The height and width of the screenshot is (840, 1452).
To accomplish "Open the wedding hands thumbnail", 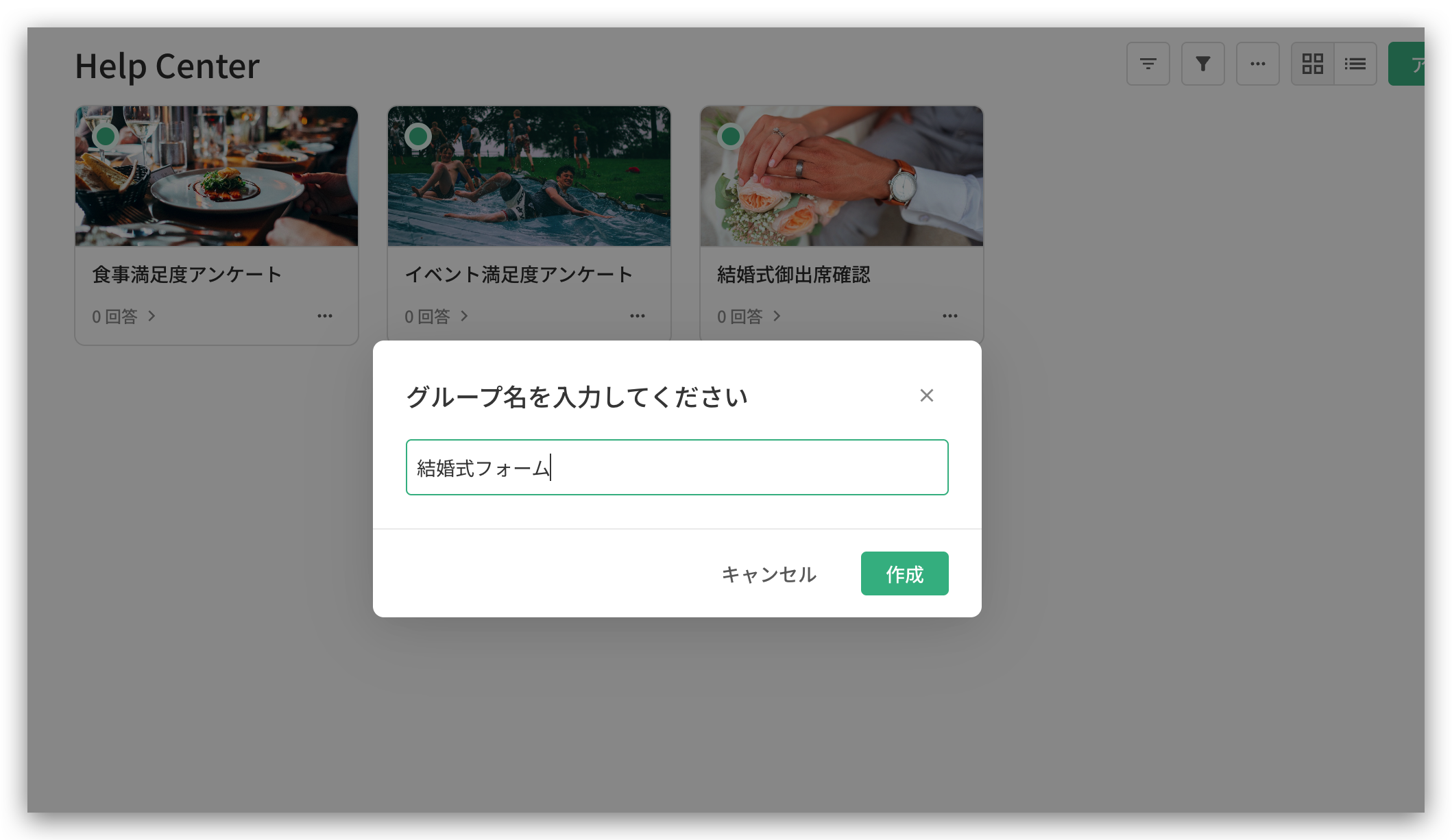I will (x=842, y=176).
